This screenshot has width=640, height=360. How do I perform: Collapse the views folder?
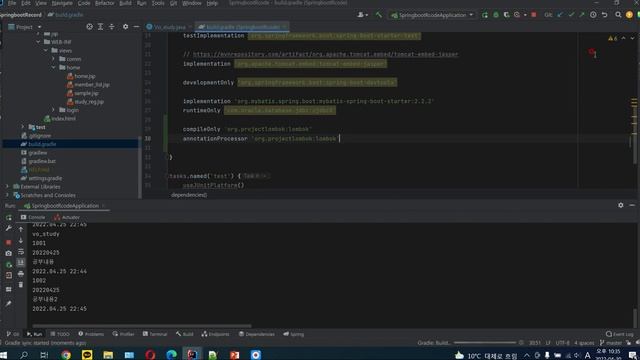pyautogui.click(x=46, y=50)
